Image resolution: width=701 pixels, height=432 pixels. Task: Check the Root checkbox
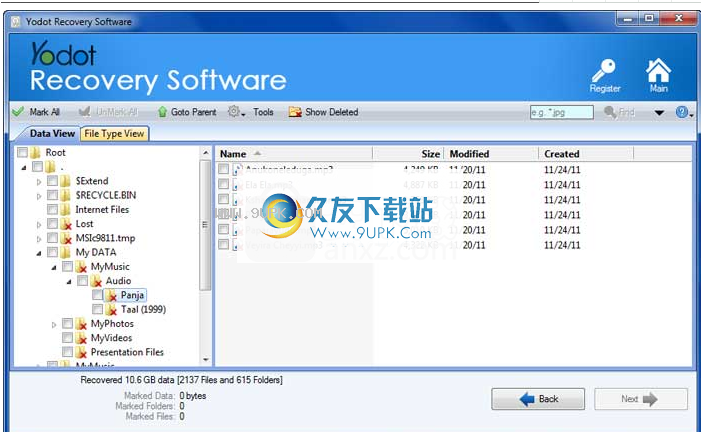pos(22,152)
